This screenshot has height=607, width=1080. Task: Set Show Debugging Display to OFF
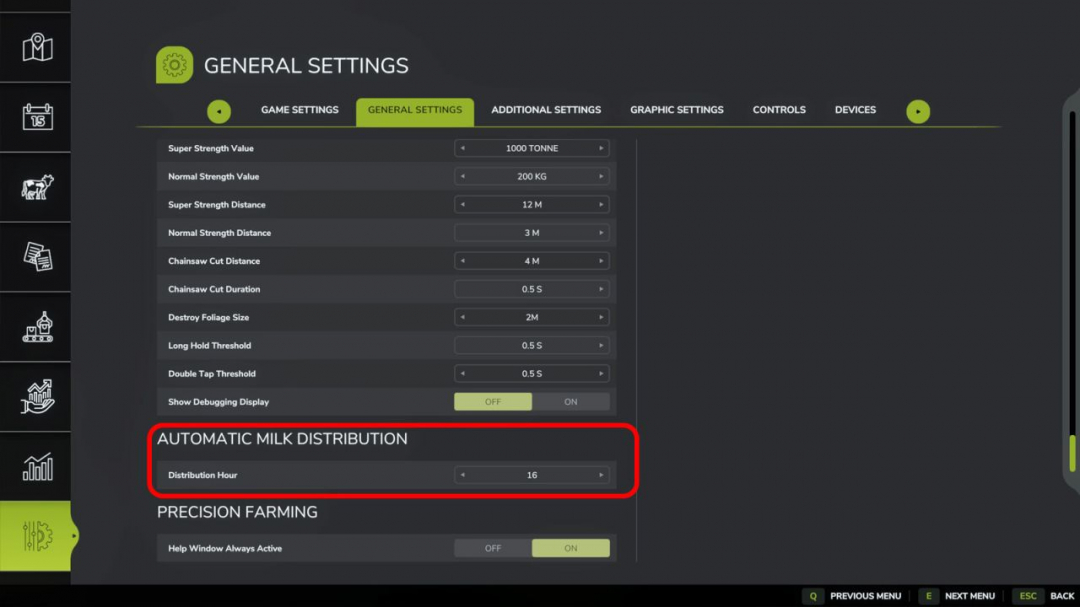[x=492, y=401]
